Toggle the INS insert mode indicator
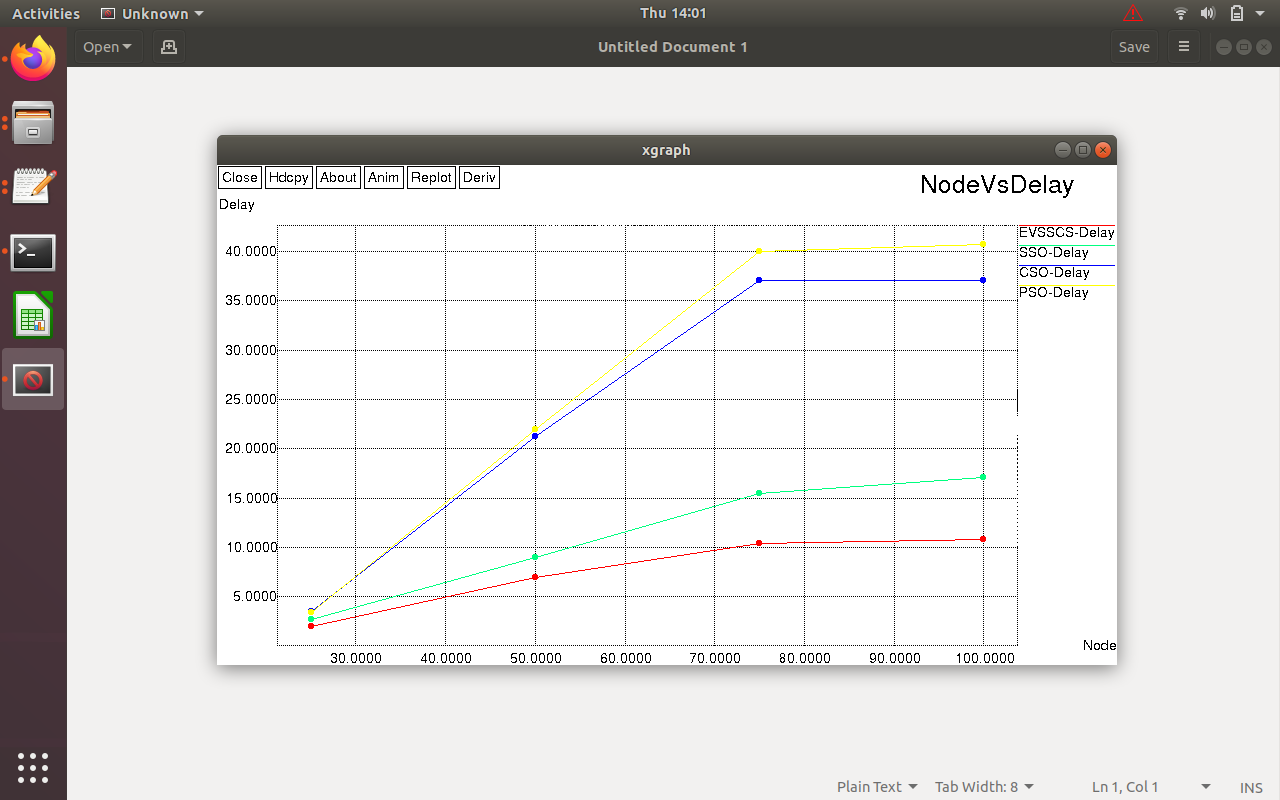The height and width of the screenshot is (800, 1280). (1251, 788)
